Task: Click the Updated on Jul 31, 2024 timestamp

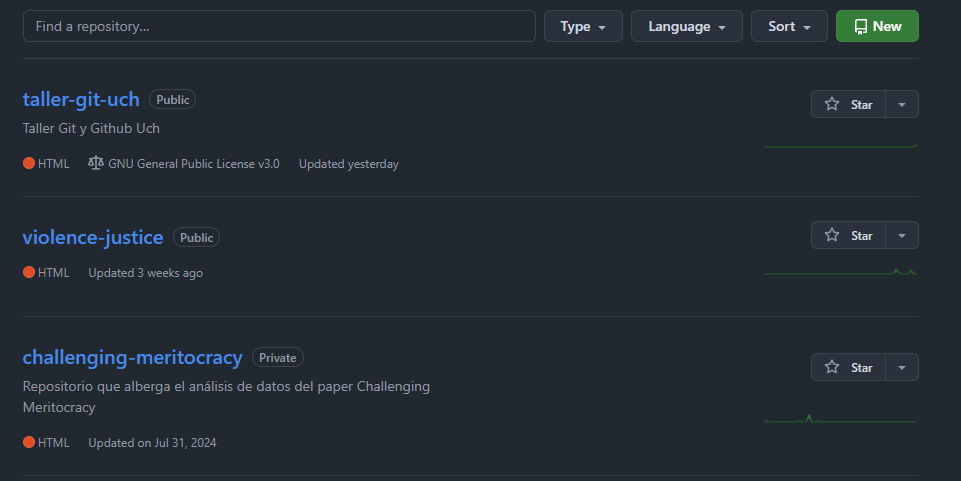Action: point(152,442)
